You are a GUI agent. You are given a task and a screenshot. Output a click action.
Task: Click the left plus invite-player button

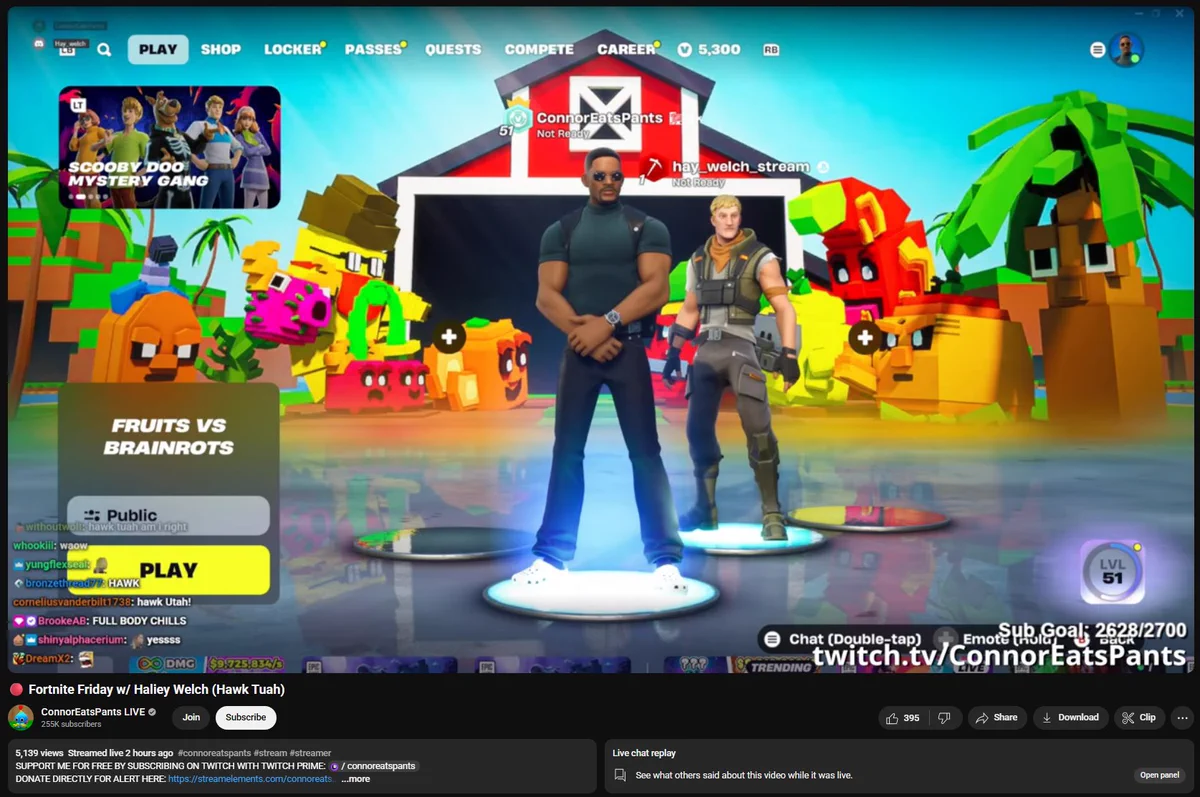(449, 337)
